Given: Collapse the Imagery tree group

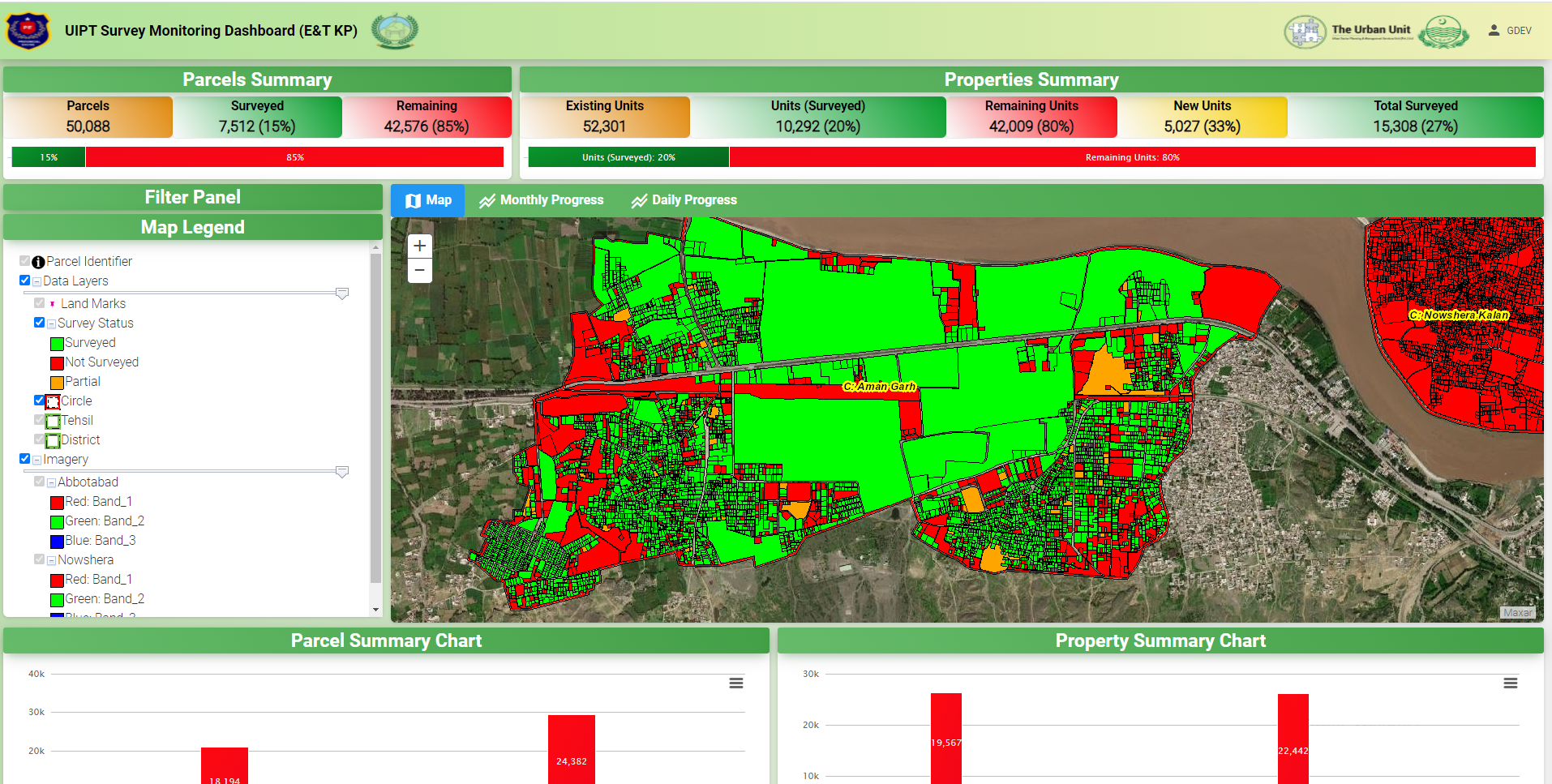Looking at the screenshot, I should point(36,460).
